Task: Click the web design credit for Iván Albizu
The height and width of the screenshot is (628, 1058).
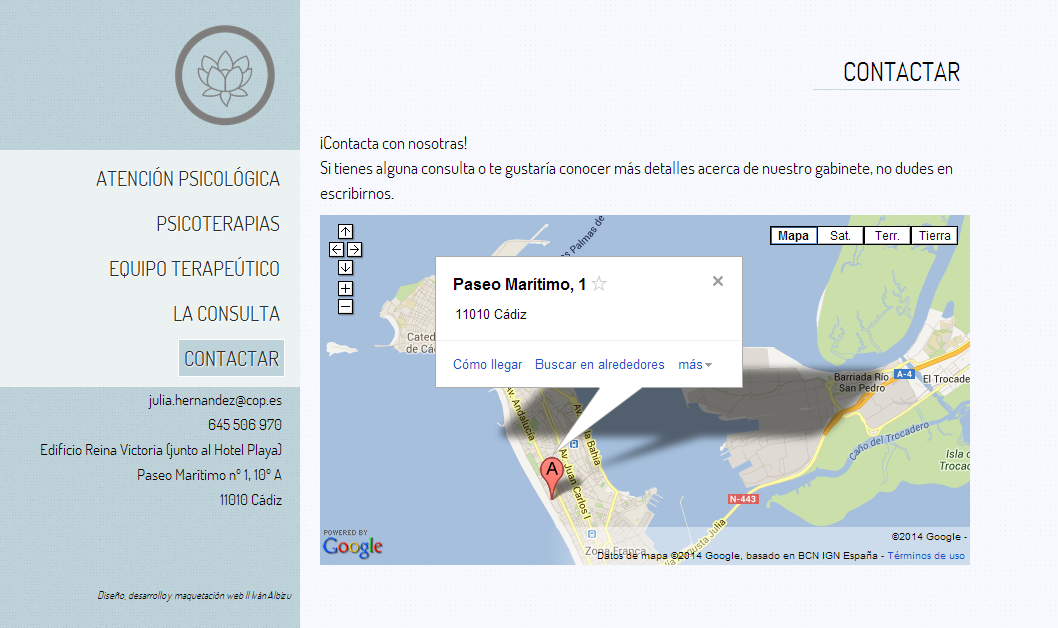Action: 194,596
